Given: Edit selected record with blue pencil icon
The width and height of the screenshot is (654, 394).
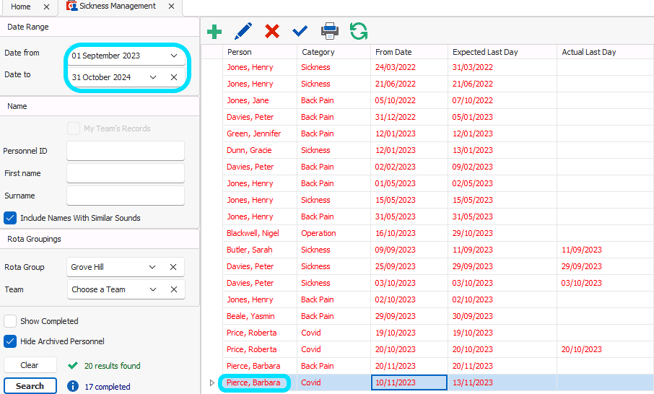Looking at the screenshot, I should 243,31.
